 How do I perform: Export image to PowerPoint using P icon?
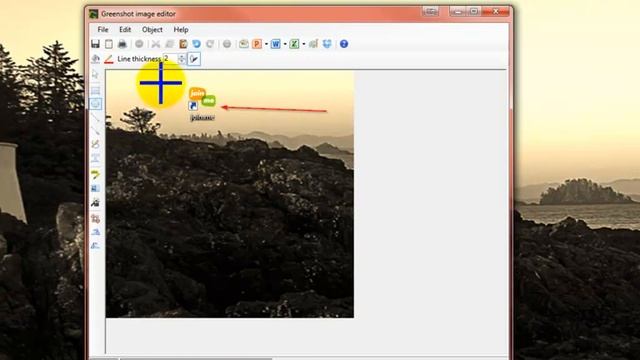[257, 44]
